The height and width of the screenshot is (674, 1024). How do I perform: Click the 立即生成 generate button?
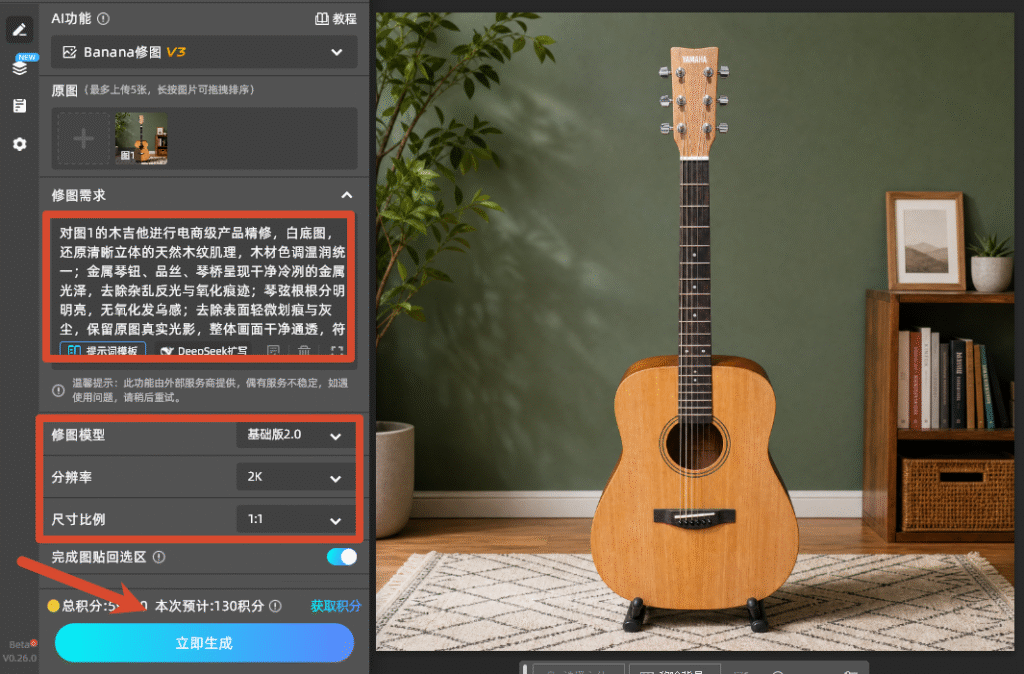(204, 643)
